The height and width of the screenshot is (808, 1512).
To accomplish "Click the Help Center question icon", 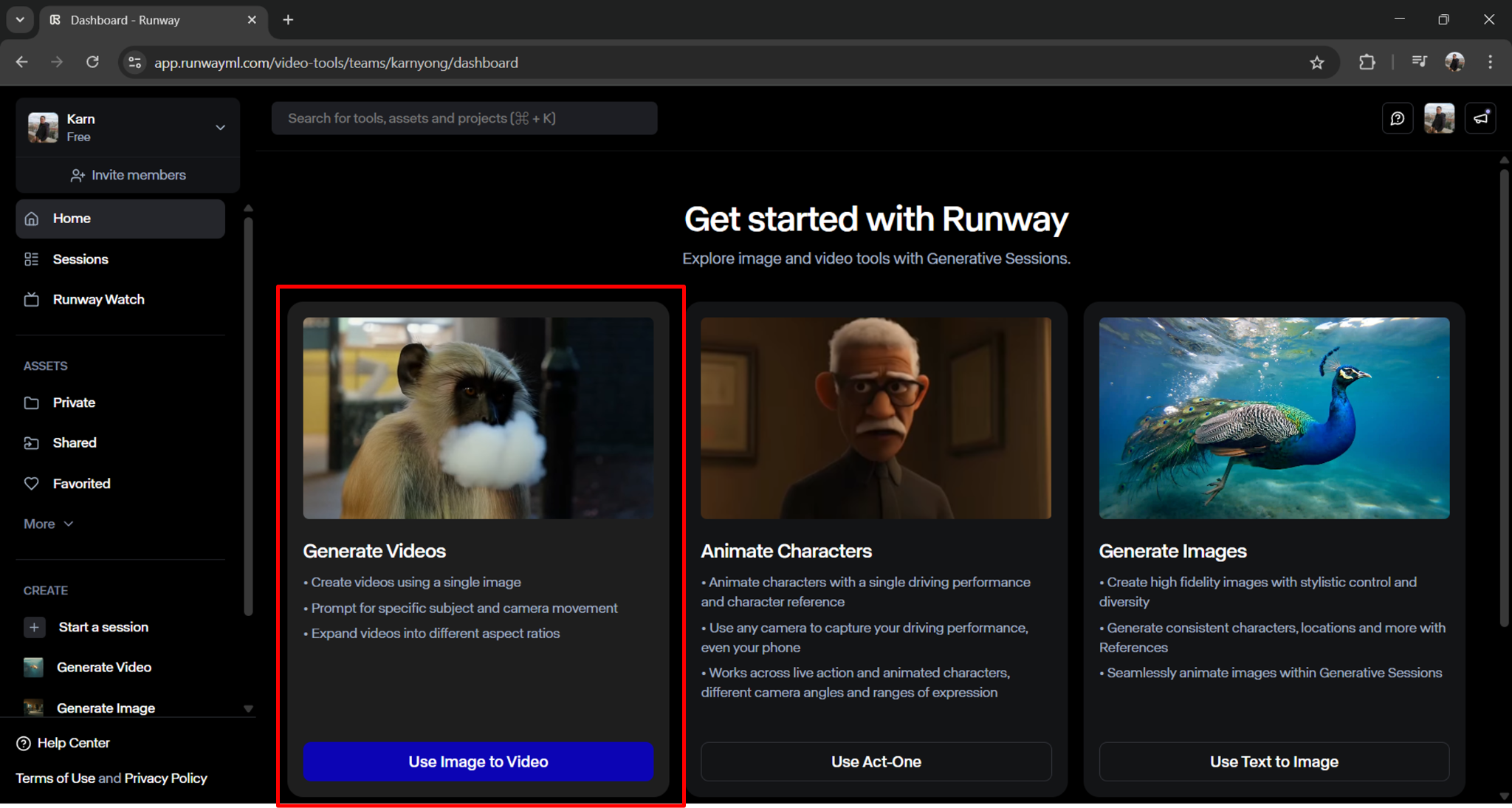I will click(24, 743).
